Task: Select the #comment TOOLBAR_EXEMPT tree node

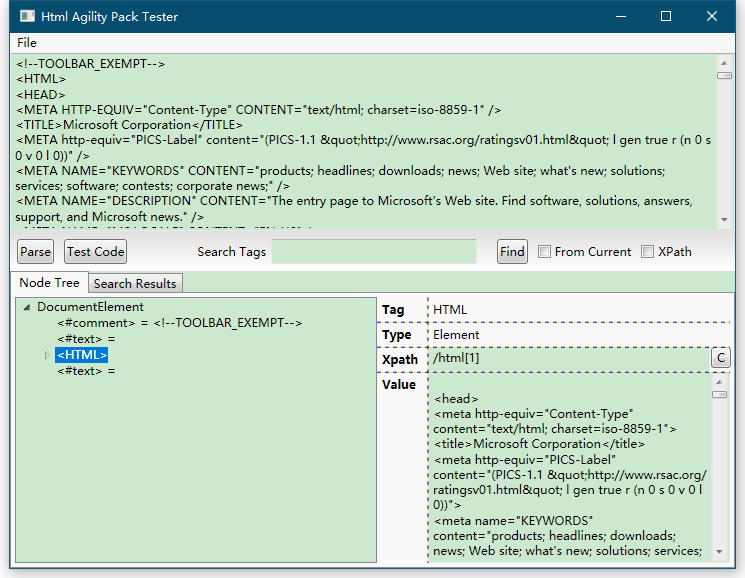Action: click(x=179, y=323)
